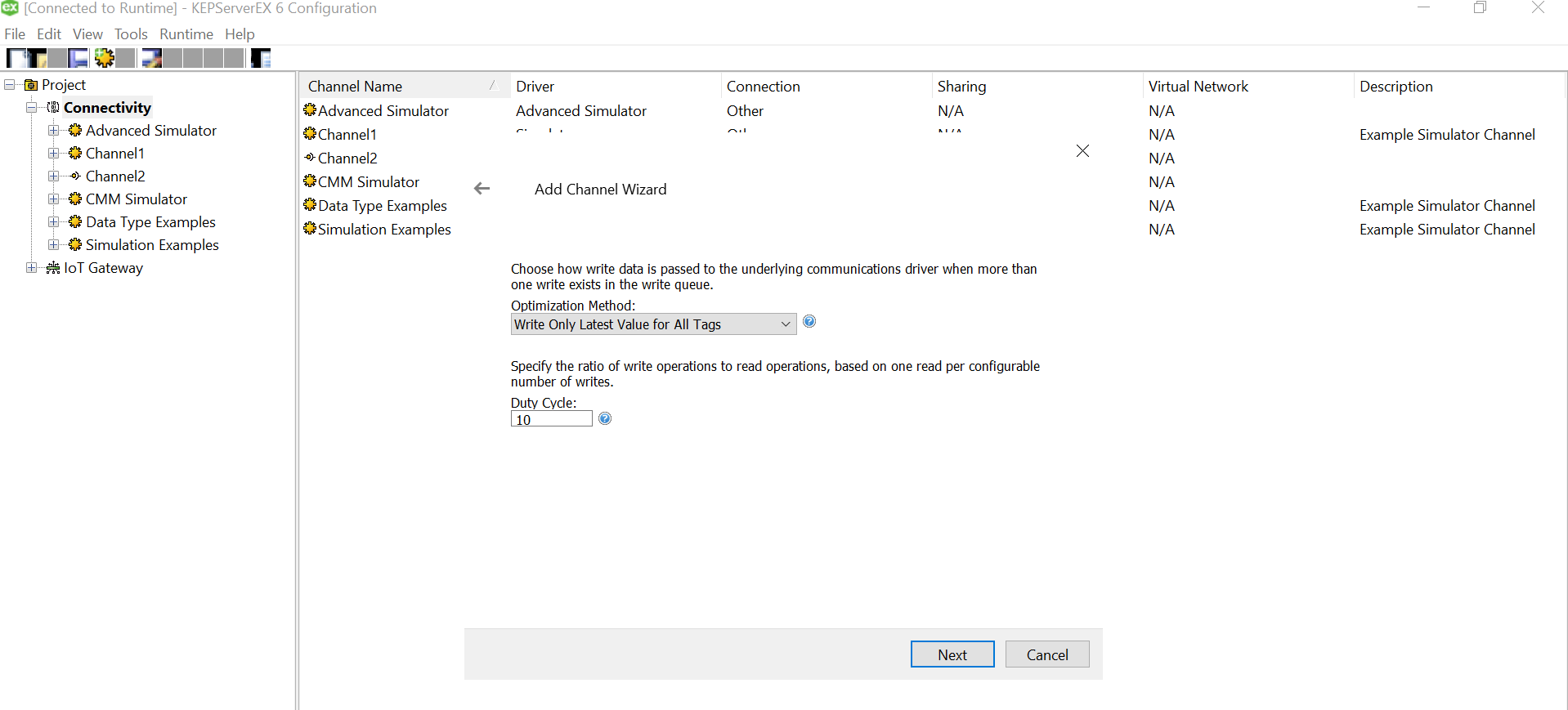
Task: Select Simulation Examples in the project tree
Action: [x=152, y=245]
